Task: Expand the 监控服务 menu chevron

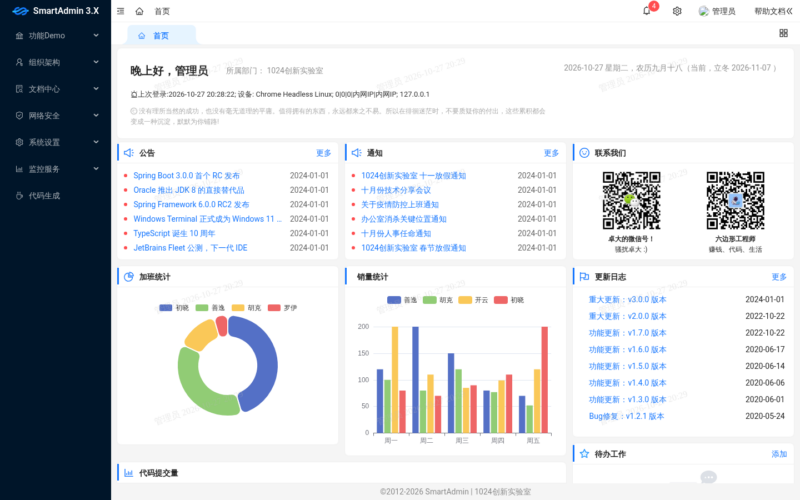Action: pos(96,168)
